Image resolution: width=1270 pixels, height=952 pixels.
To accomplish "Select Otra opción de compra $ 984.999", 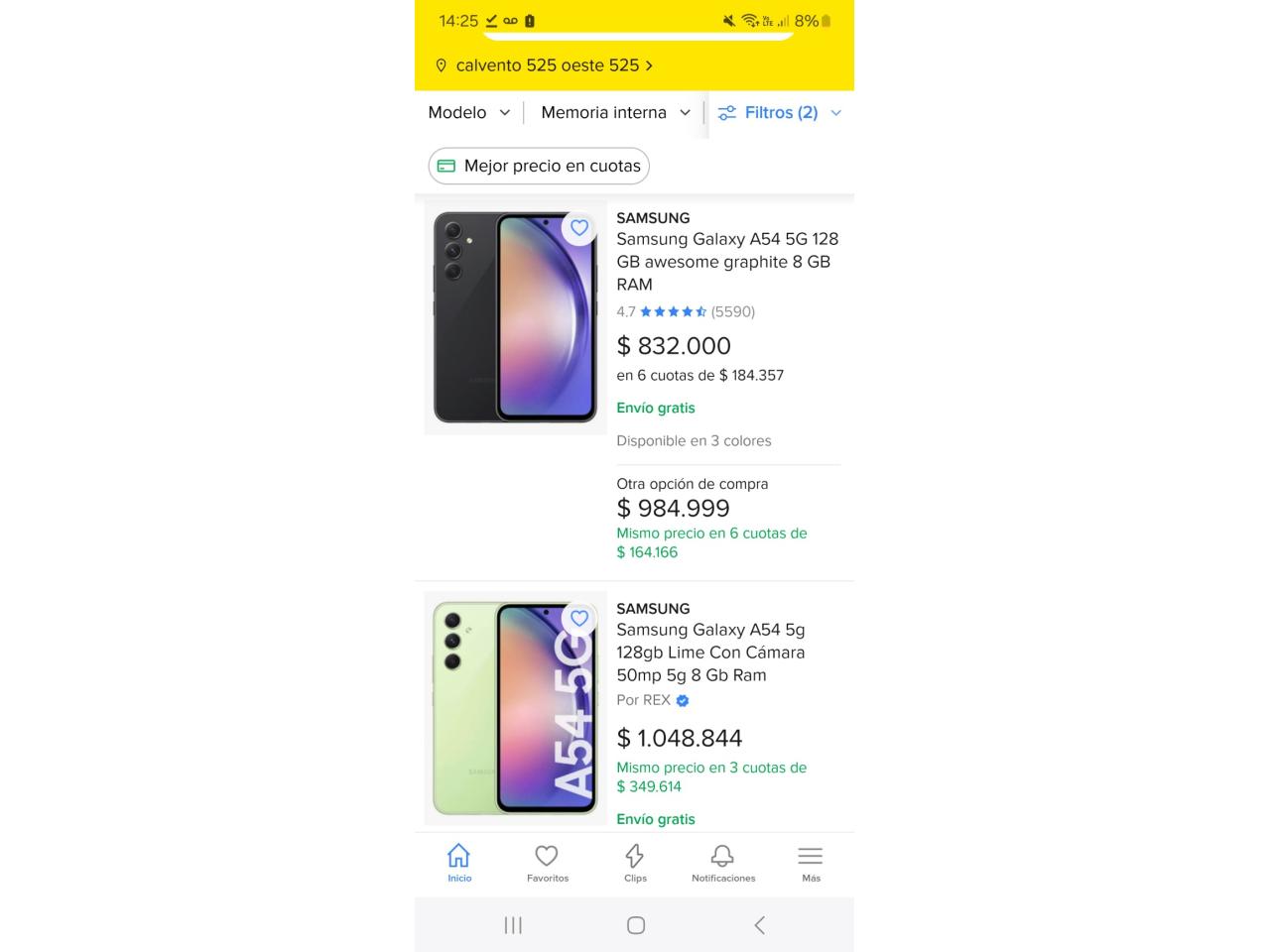I will click(x=711, y=518).
